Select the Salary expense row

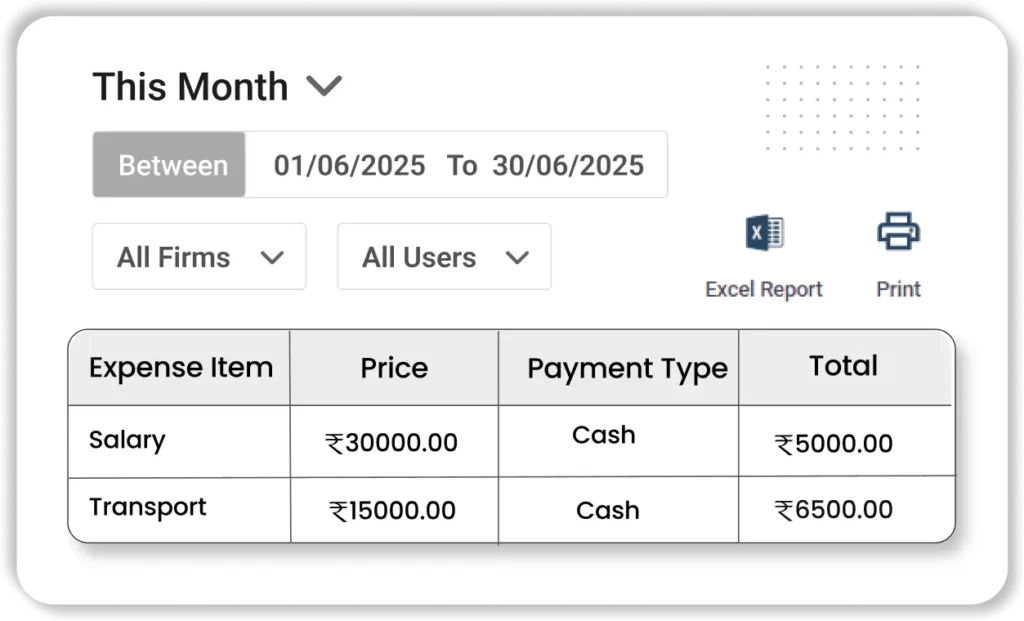click(x=127, y=440)
